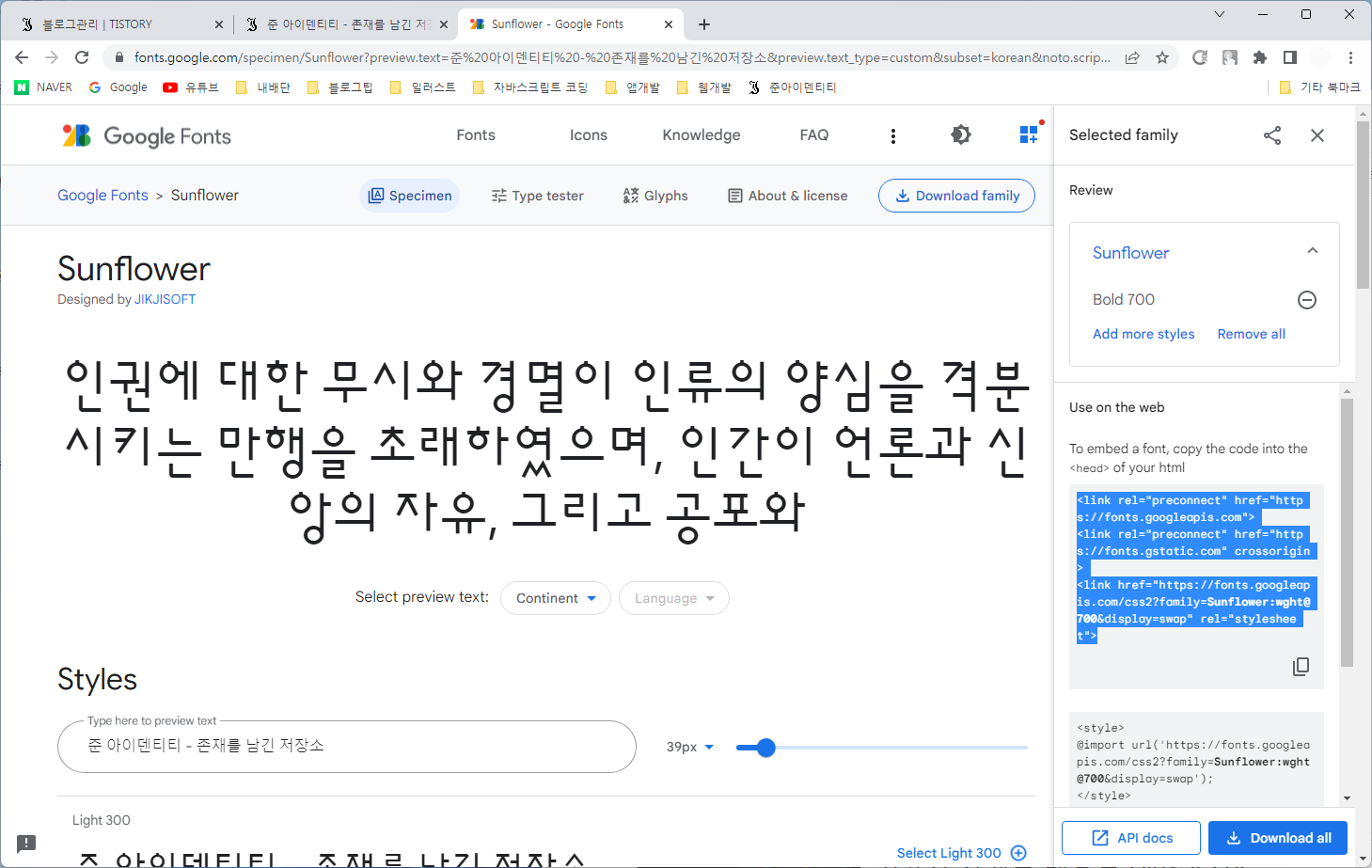Reload the page
Viewport: 1372px width, 868px height.
[82, 57]
